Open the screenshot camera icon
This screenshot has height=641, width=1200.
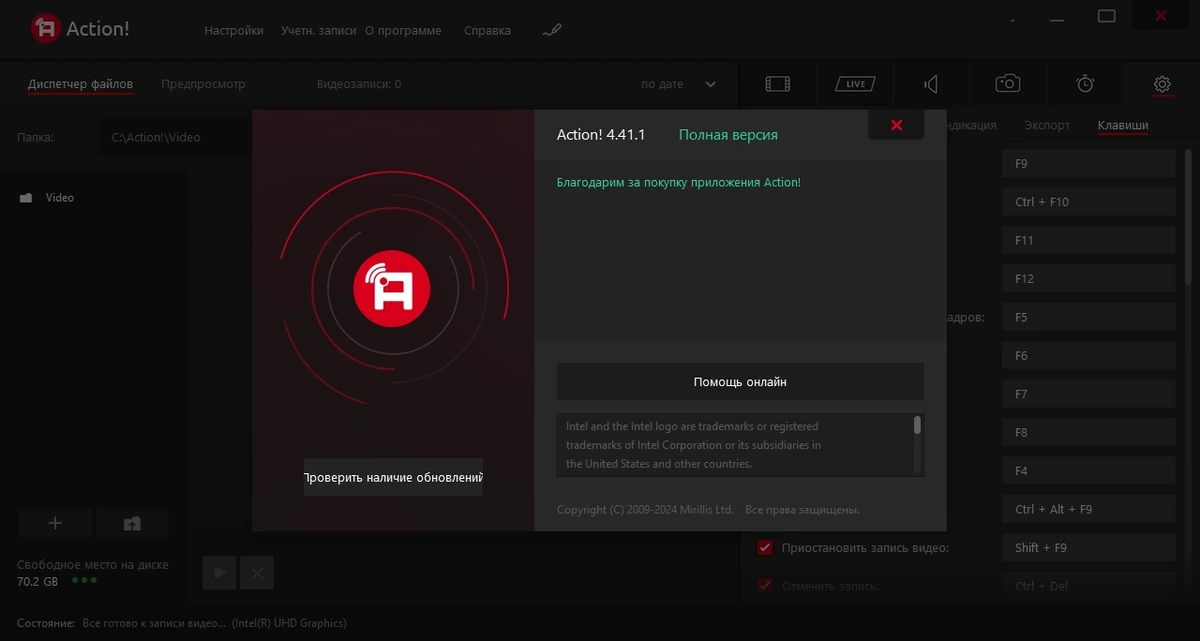(x=1008, y=84)
